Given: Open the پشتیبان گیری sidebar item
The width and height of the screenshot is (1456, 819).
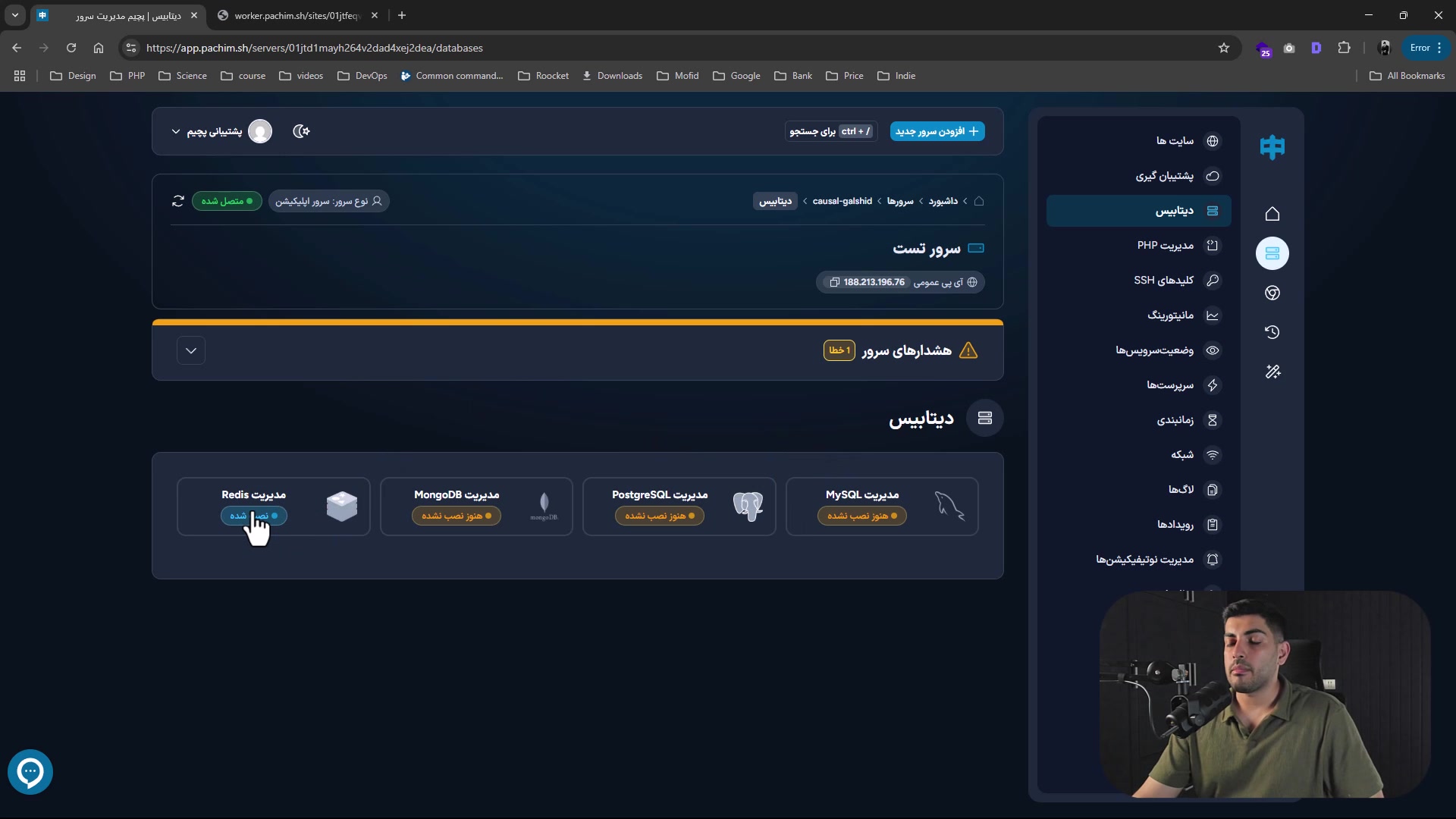Looking at the screenshot, I should coord(1138,176).
